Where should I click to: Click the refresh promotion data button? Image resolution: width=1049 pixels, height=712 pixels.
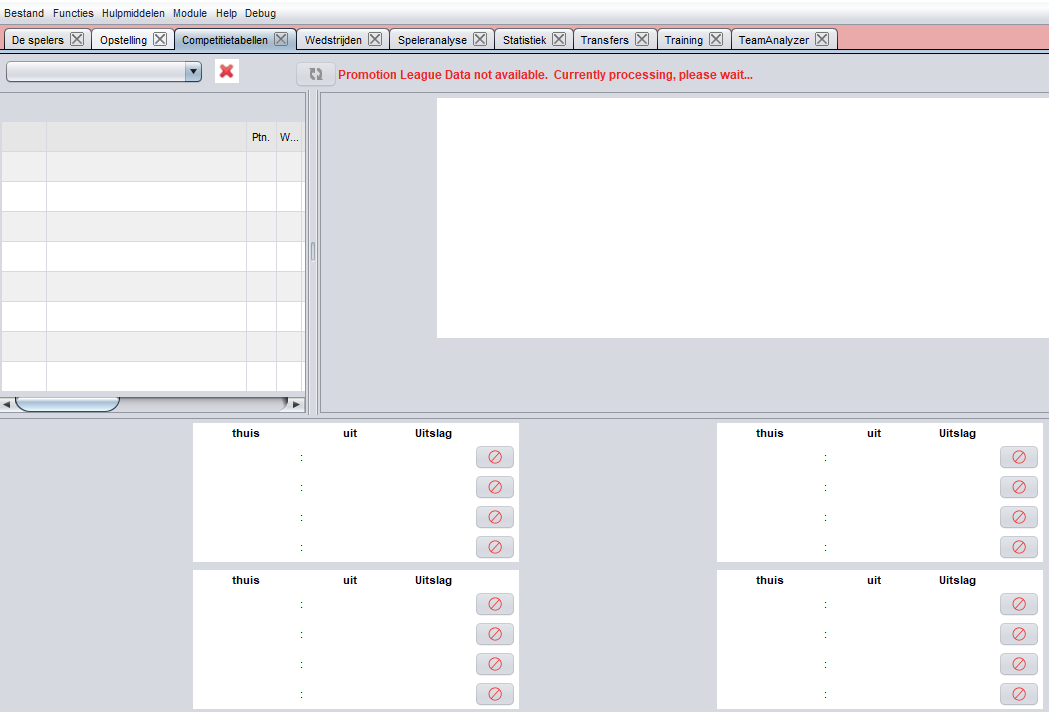316,74
